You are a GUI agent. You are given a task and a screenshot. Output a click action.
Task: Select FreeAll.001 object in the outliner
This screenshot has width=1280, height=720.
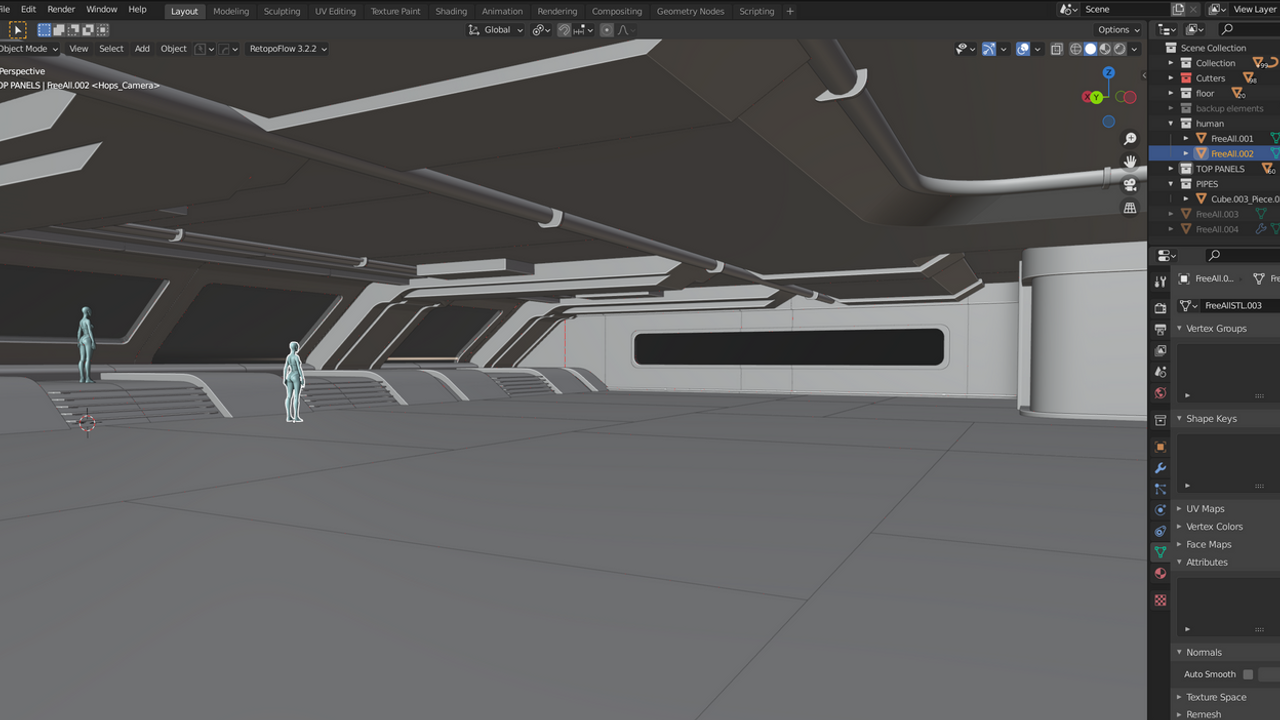coord(1231,139)
